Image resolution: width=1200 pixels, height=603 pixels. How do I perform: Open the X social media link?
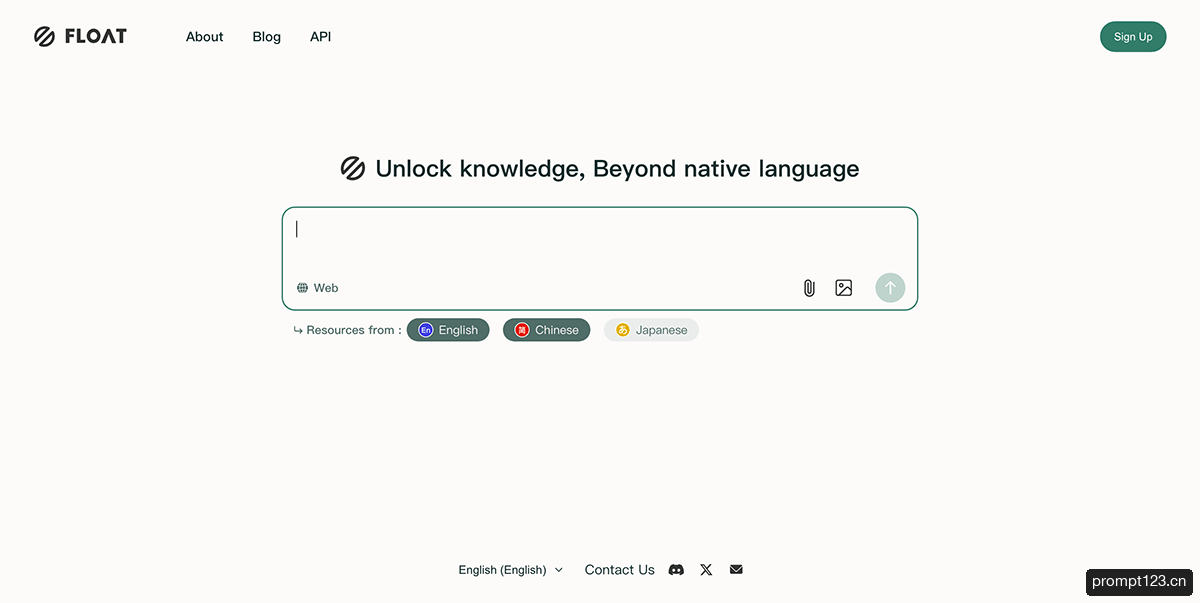point(707,570)
